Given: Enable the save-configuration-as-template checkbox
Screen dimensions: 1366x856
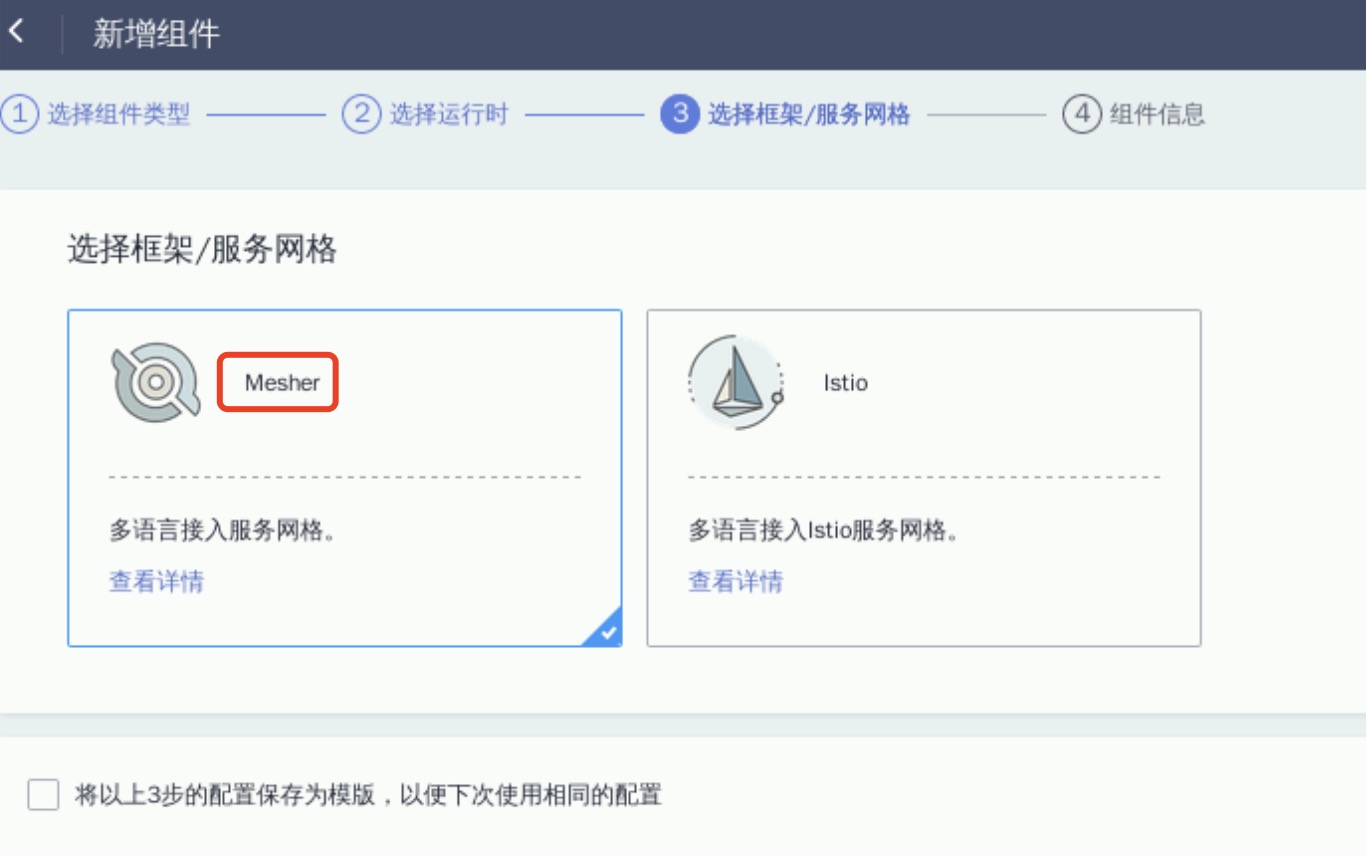Looking at the screenshot, I should tap(43, 795).
